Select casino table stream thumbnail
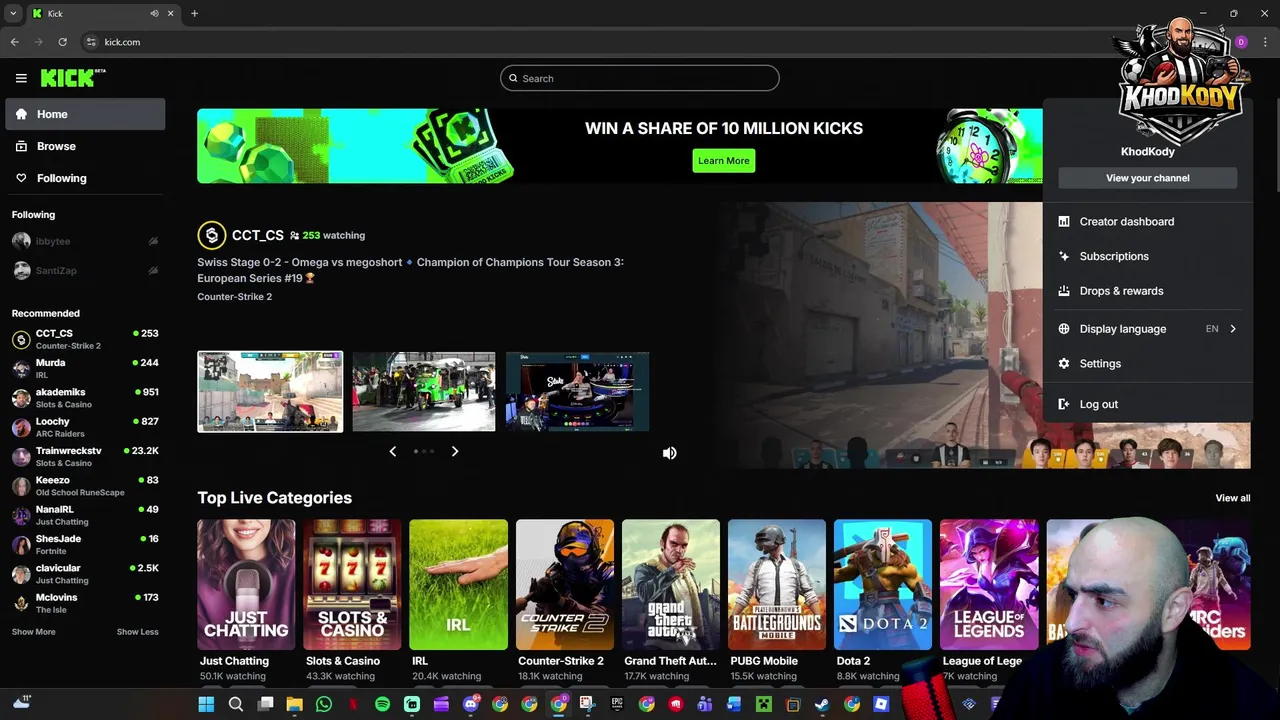The image size is (1280, 720). point(578,392)
